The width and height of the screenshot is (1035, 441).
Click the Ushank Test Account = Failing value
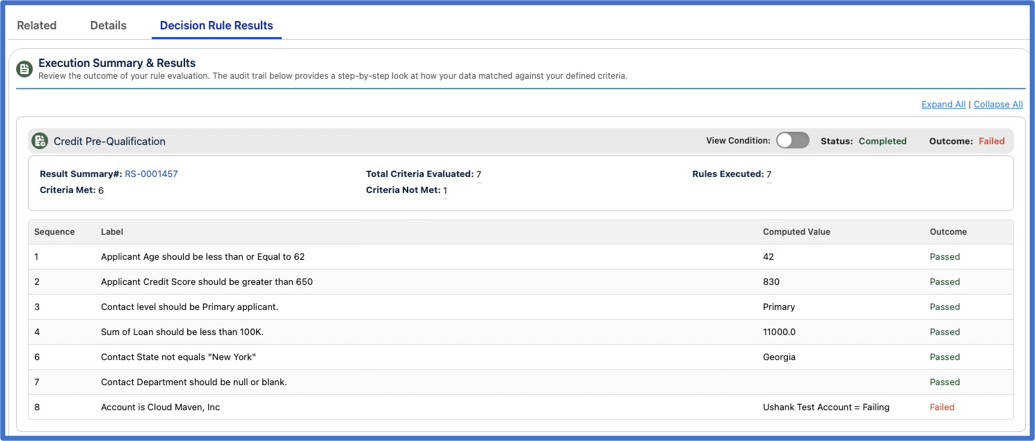[x=826, y=407]
